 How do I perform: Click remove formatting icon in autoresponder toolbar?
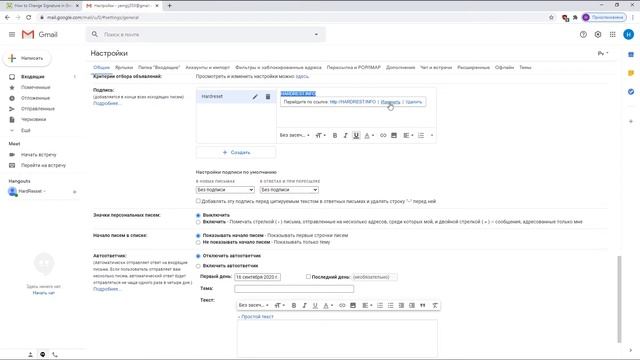[435, 305]
